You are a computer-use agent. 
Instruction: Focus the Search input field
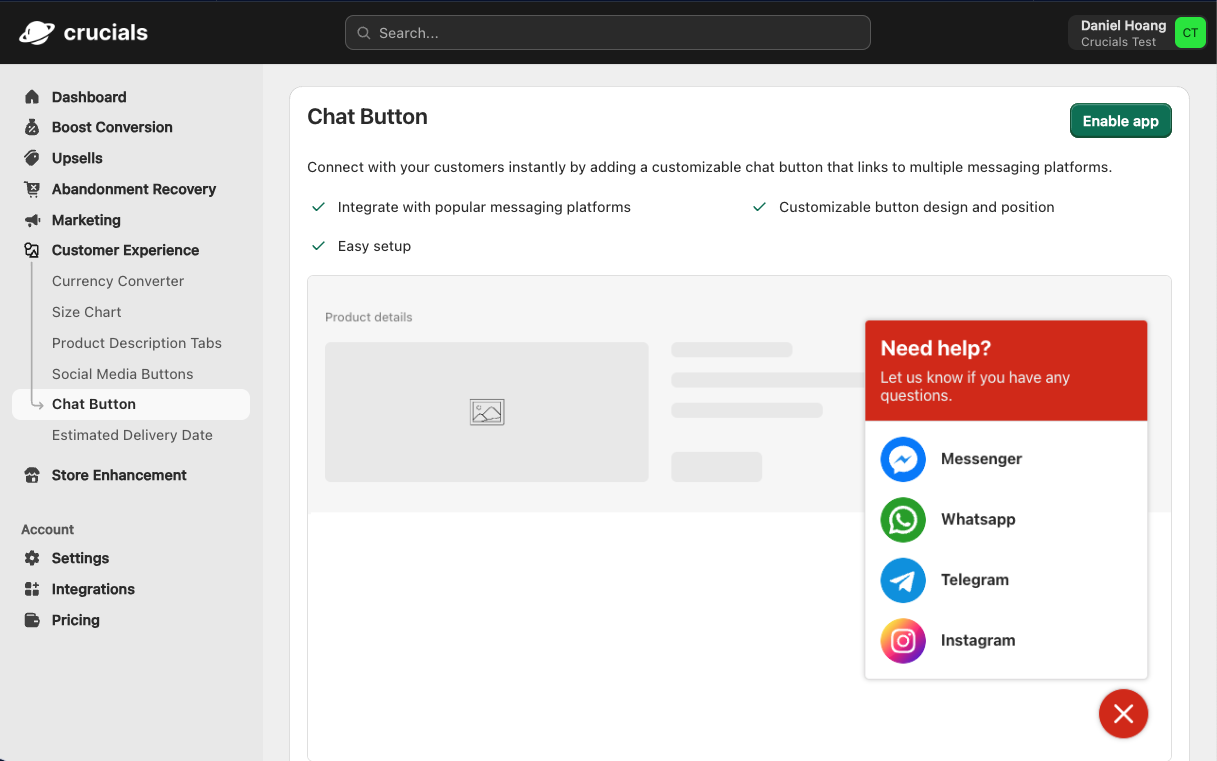tap(608, 33)
